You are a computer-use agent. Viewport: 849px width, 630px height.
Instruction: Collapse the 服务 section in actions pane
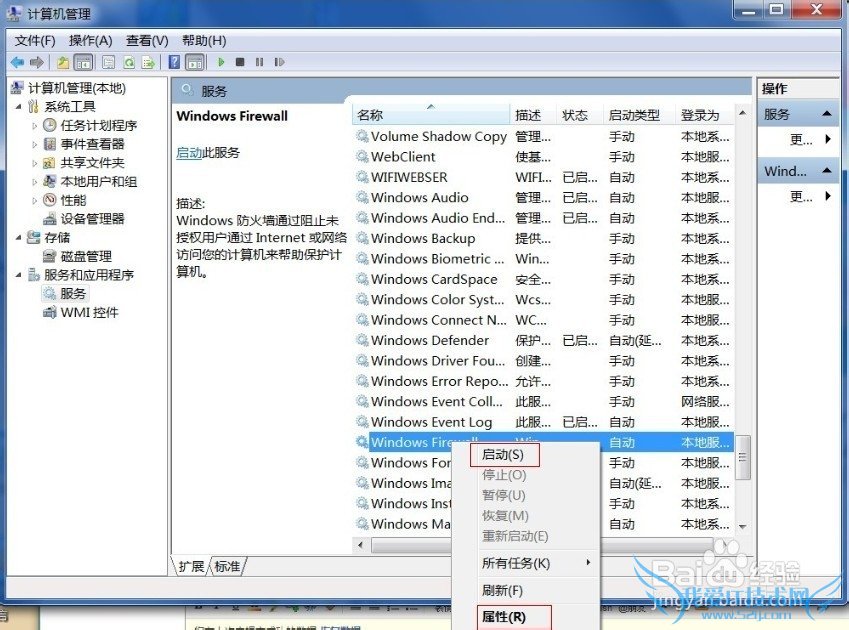(826, 114)
